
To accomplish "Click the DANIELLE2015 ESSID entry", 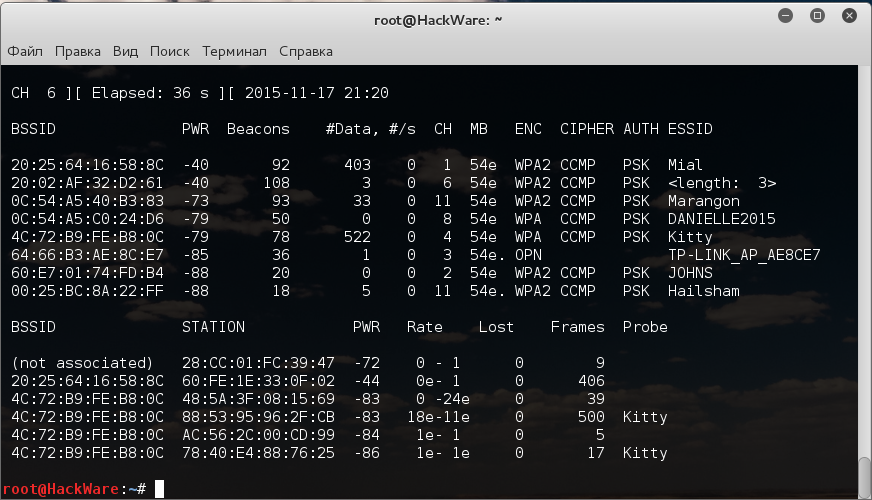I will 721,219.
